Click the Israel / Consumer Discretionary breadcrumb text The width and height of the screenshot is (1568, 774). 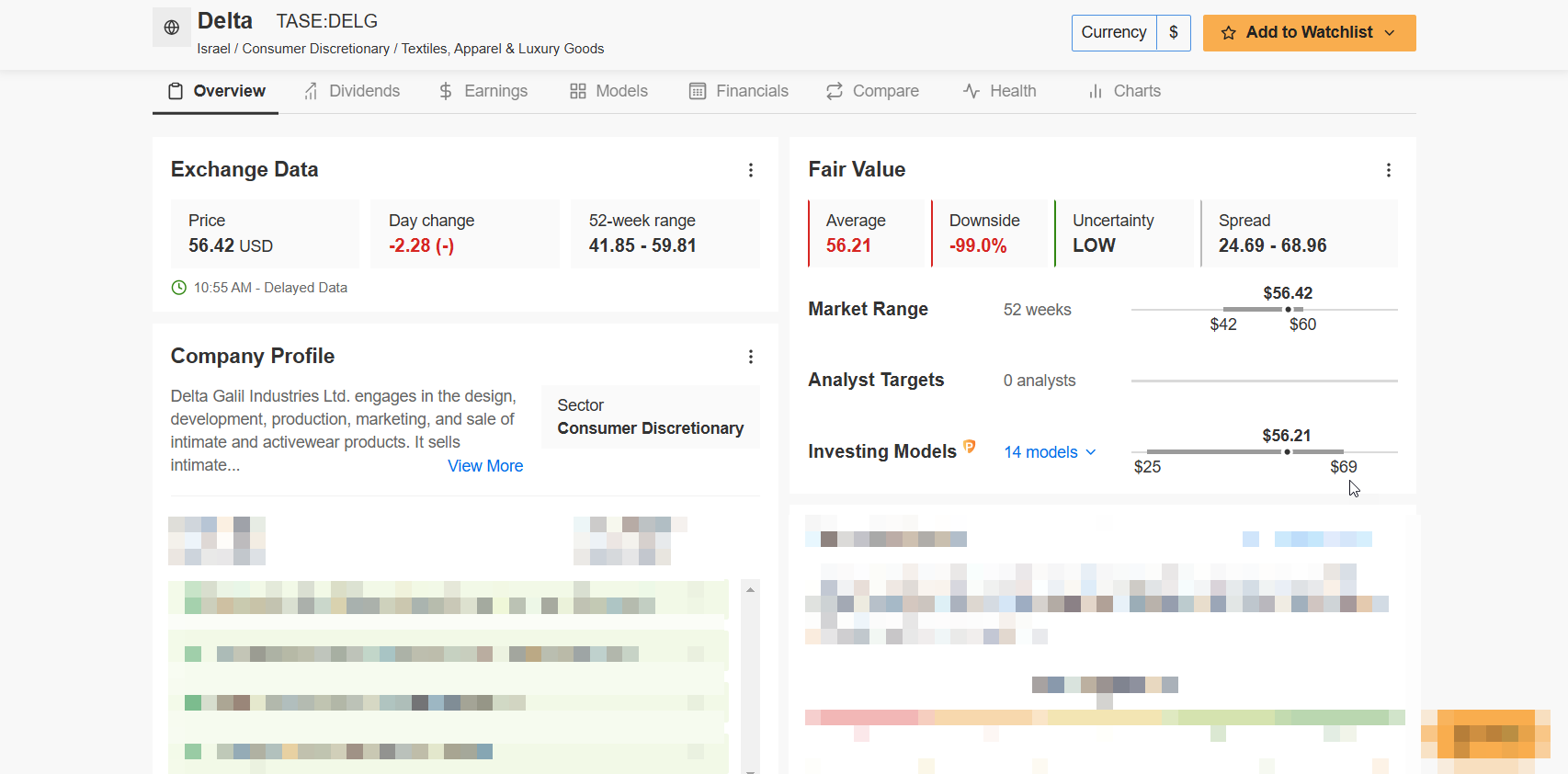point(401,49)
